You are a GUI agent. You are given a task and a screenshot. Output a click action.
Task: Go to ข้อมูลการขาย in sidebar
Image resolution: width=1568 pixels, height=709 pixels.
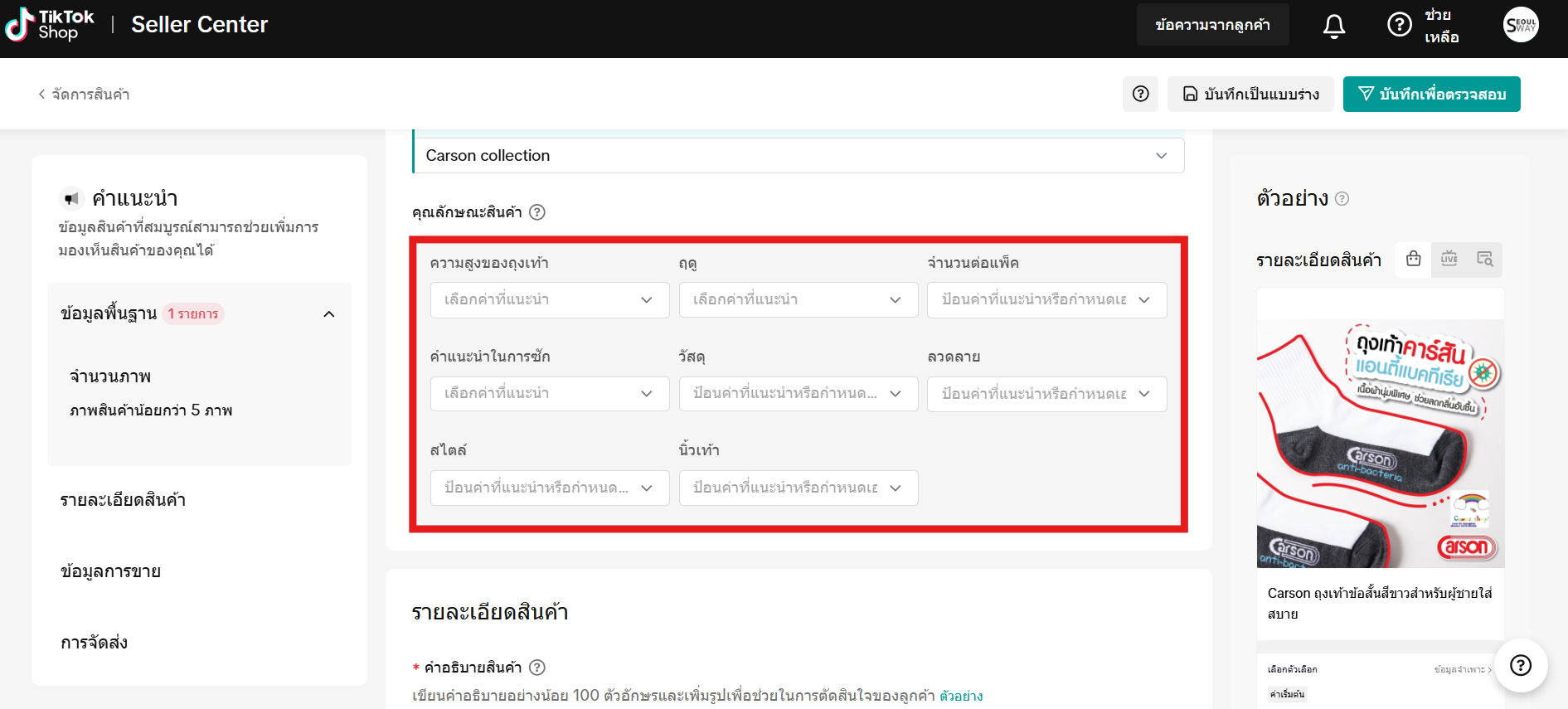pos(110,571)
